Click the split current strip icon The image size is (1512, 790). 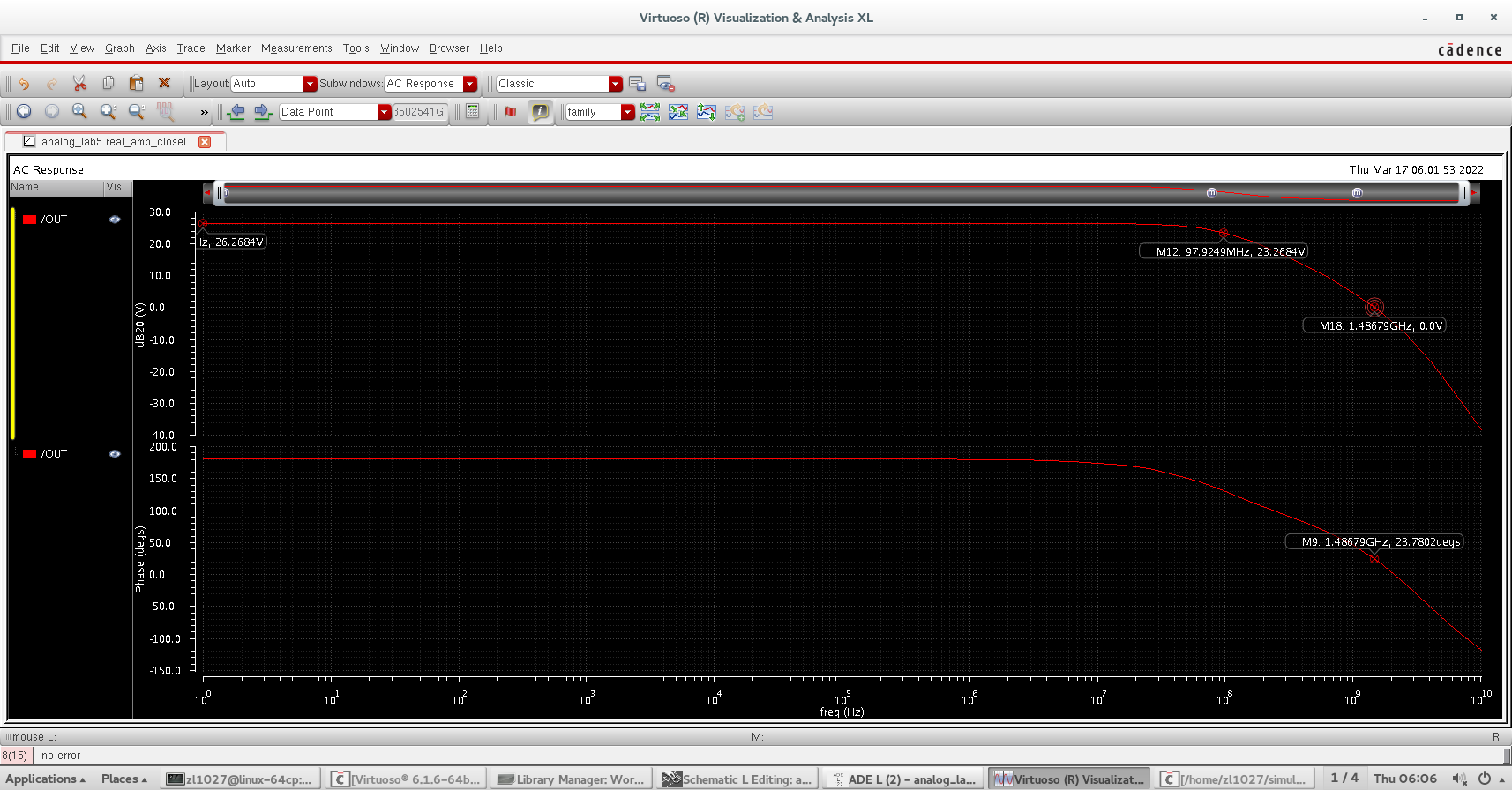click(x=707, y=112)
